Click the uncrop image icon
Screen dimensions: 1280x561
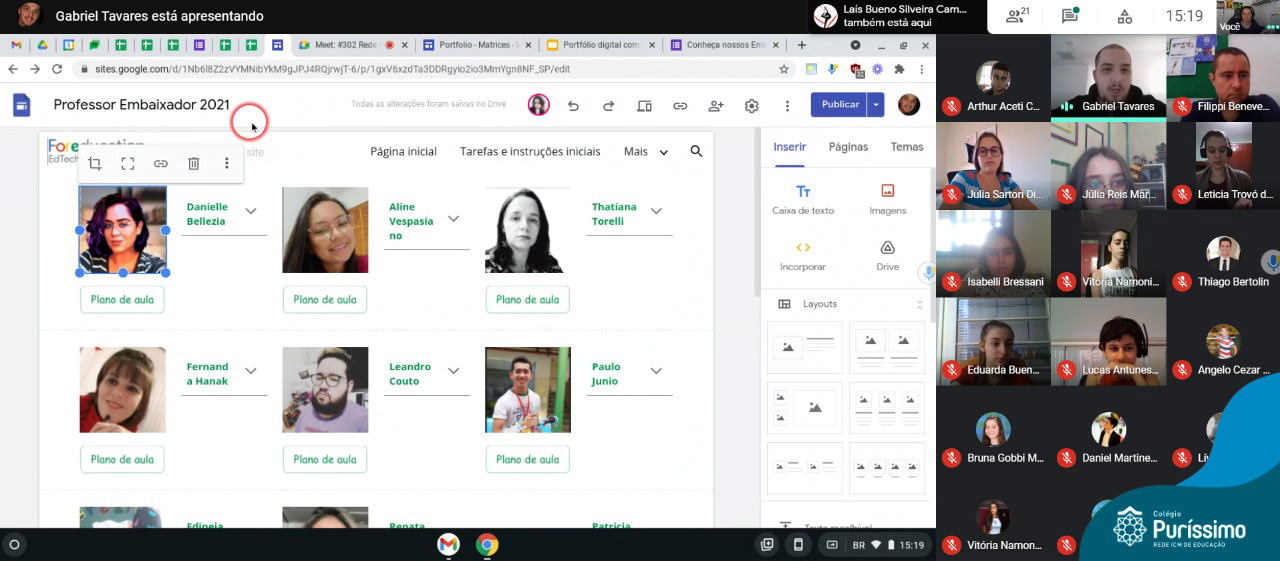(x=128, y=164)
